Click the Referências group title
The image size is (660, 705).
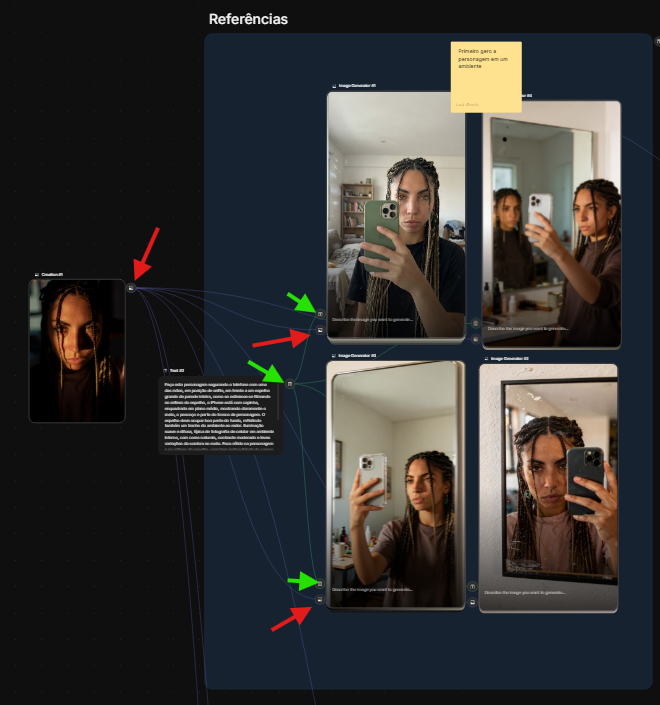[248, 19]
